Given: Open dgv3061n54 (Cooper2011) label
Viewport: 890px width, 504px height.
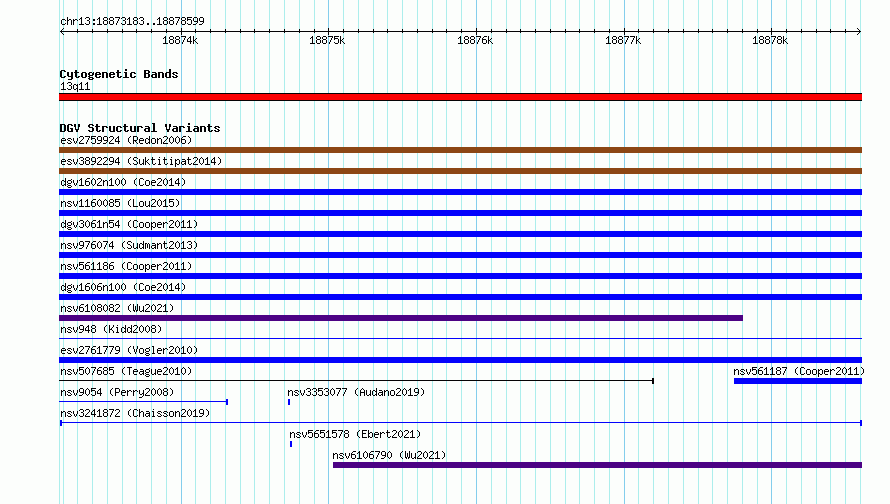Looking at the screenshot, I should pos(129,224).
